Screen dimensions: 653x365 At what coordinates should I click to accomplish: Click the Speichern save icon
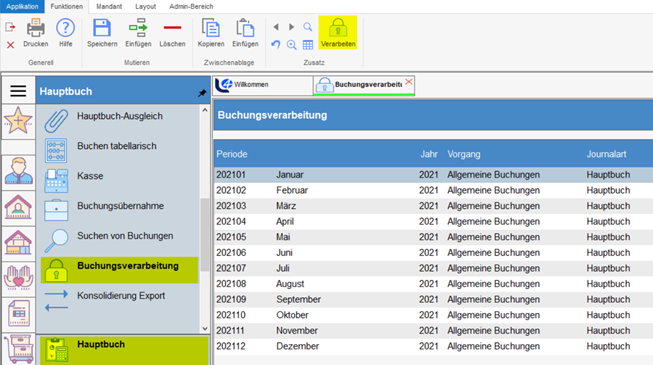point(102,28)
